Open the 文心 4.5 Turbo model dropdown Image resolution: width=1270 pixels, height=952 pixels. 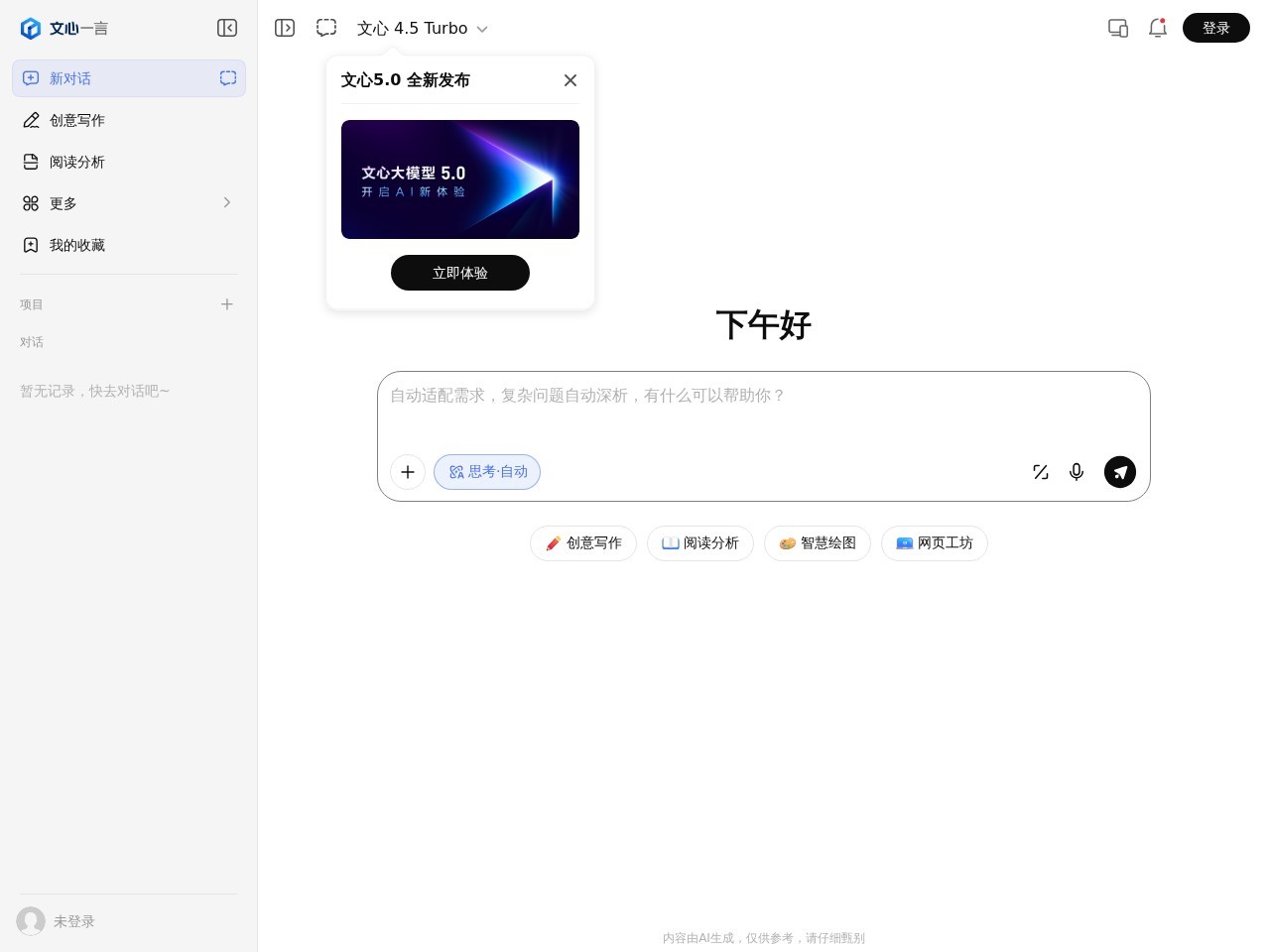pos(424,28)
